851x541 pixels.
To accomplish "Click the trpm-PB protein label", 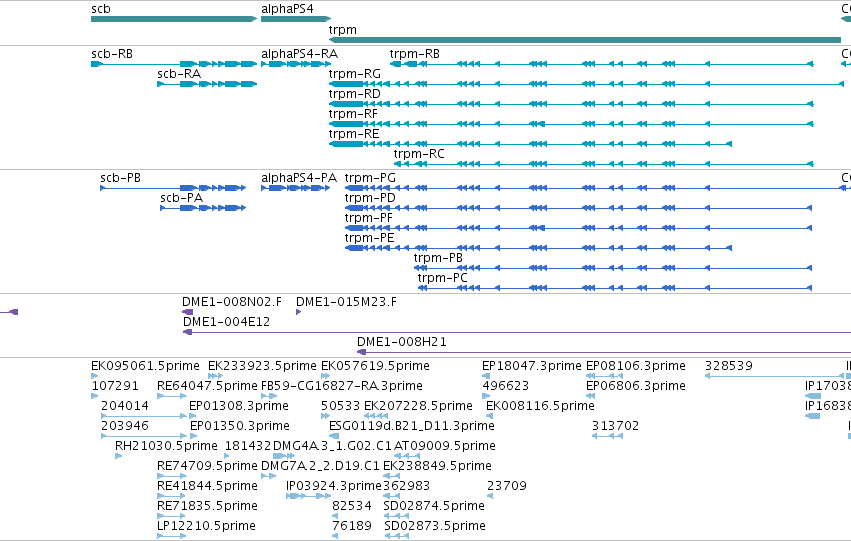I will [438, 258].
